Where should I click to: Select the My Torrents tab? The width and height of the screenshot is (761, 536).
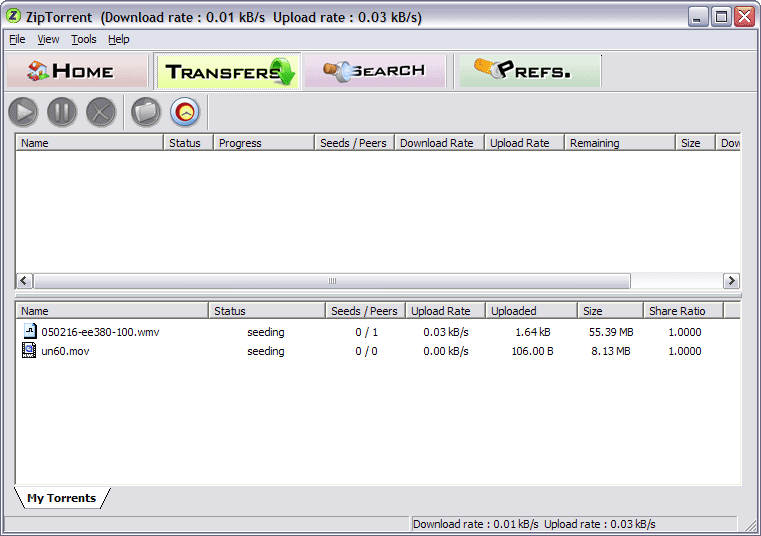(62, 498)
